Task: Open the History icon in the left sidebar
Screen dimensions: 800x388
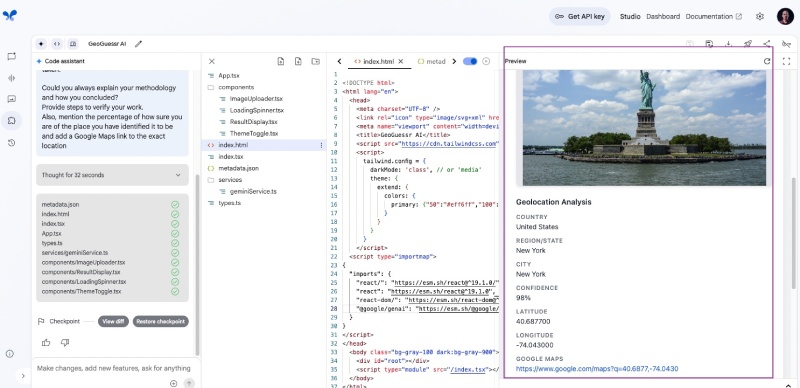Action: [x=11, y=143]
